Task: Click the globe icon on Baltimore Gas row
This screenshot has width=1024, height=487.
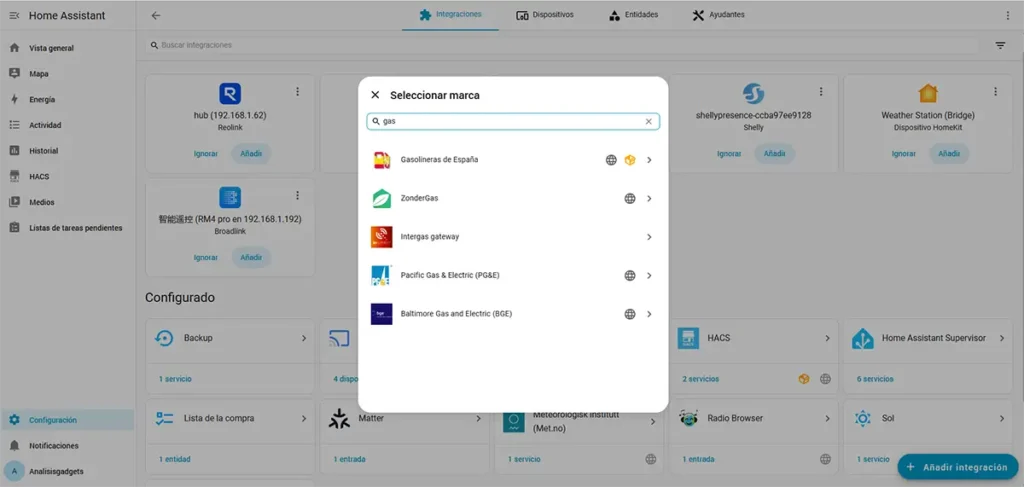Action: [x=630, y=314]
